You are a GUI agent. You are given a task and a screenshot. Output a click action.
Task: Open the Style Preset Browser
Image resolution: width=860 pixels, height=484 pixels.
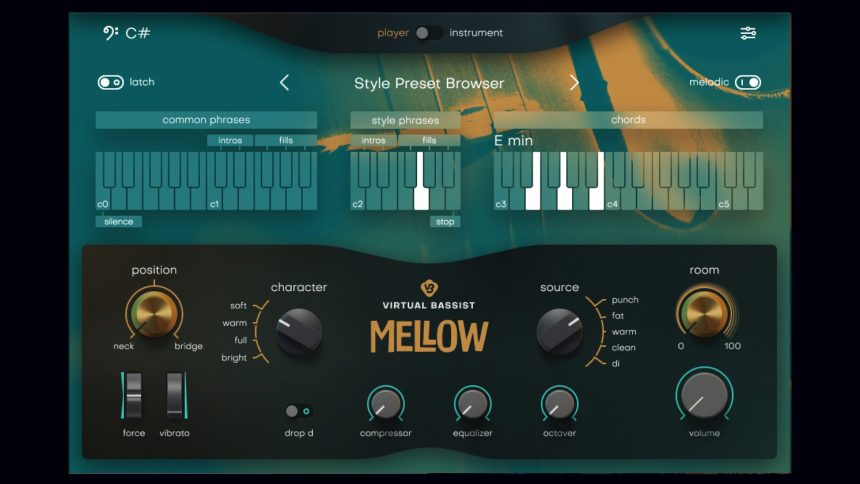pos(429,83)
